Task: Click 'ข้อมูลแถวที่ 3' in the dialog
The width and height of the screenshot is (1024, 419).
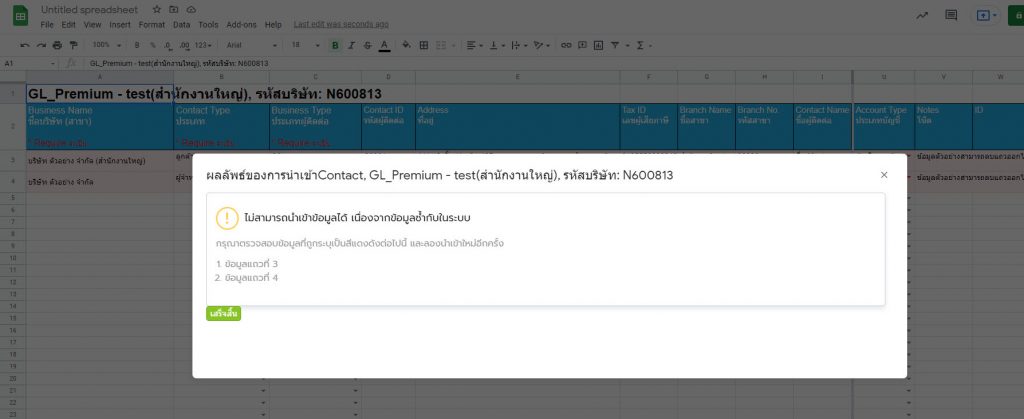Action: pyautogui.click(x=251, y=264)
